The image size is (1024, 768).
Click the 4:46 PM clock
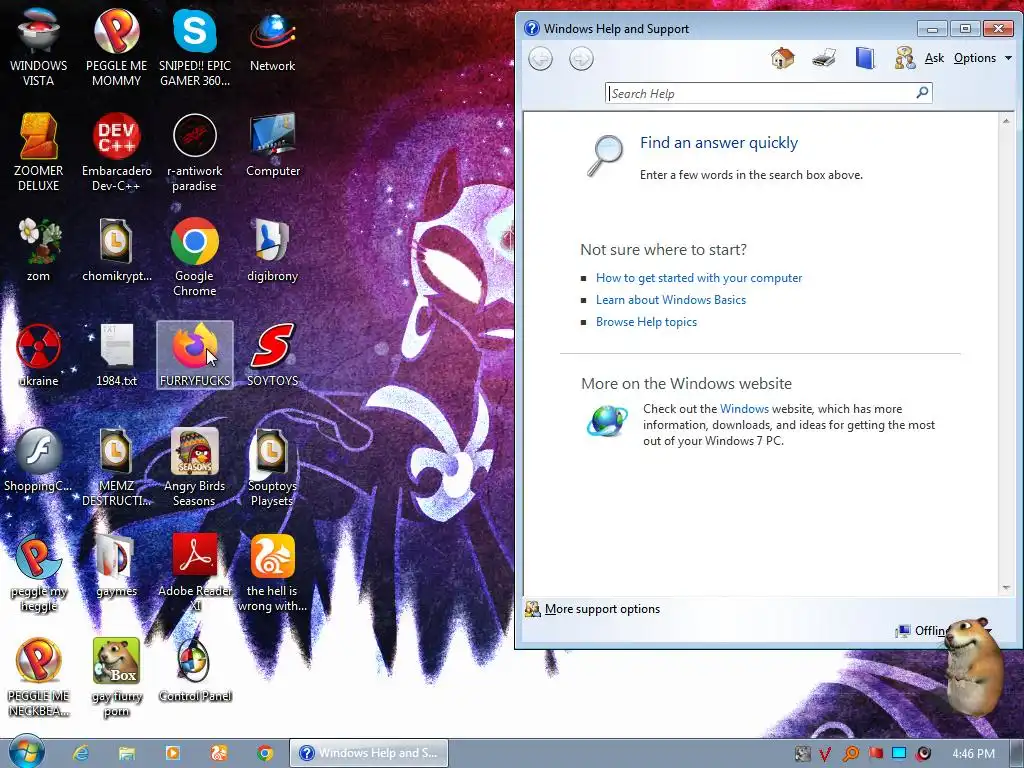[x=973, y=754]
